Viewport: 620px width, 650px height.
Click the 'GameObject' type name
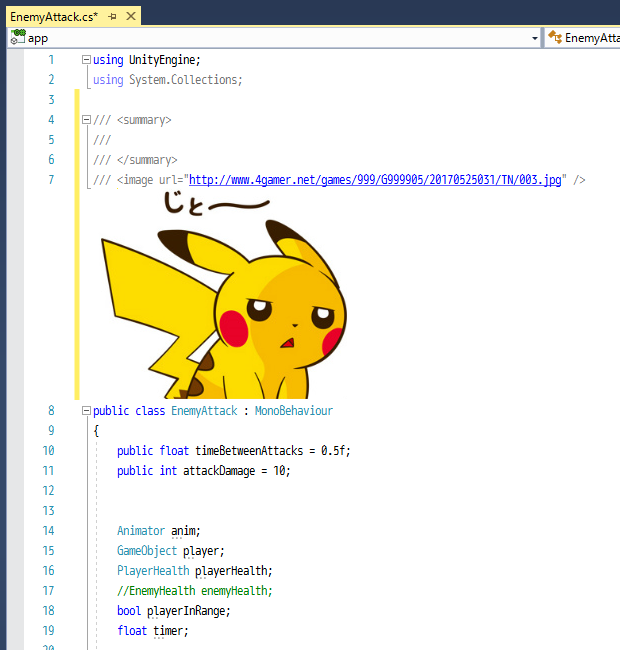tap(147, 551)
